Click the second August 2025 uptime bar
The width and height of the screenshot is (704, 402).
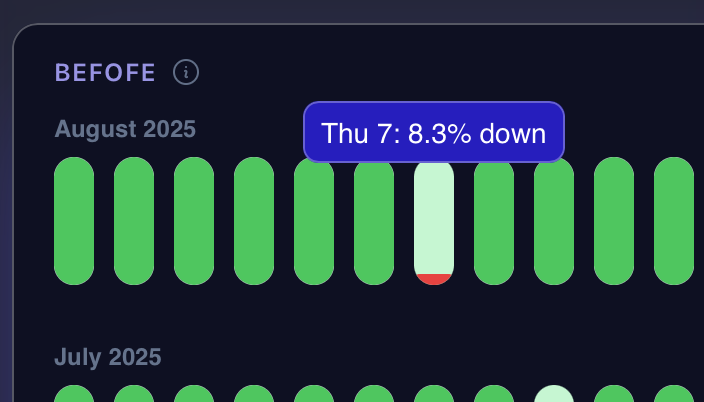click(x=134, y=221)
